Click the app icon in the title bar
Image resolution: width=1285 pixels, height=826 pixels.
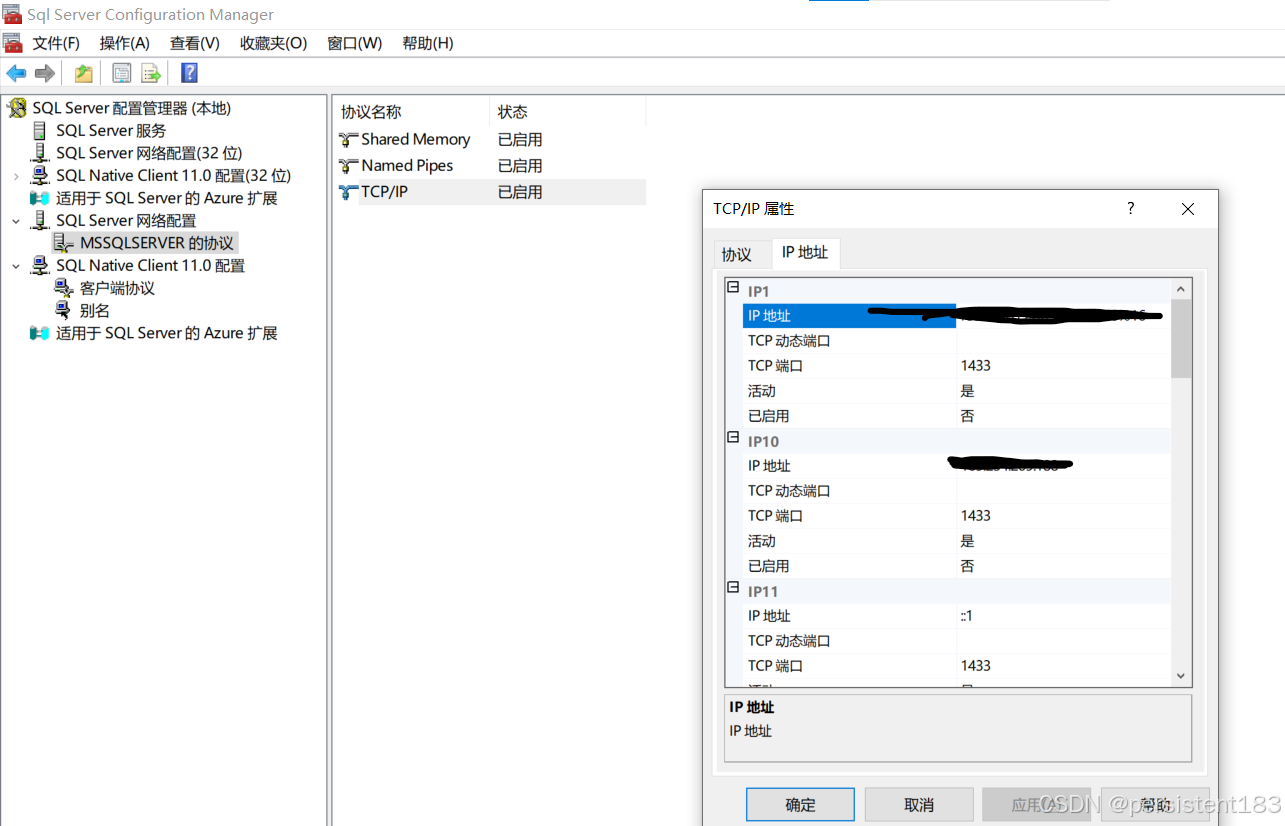[x=12, y=14]
